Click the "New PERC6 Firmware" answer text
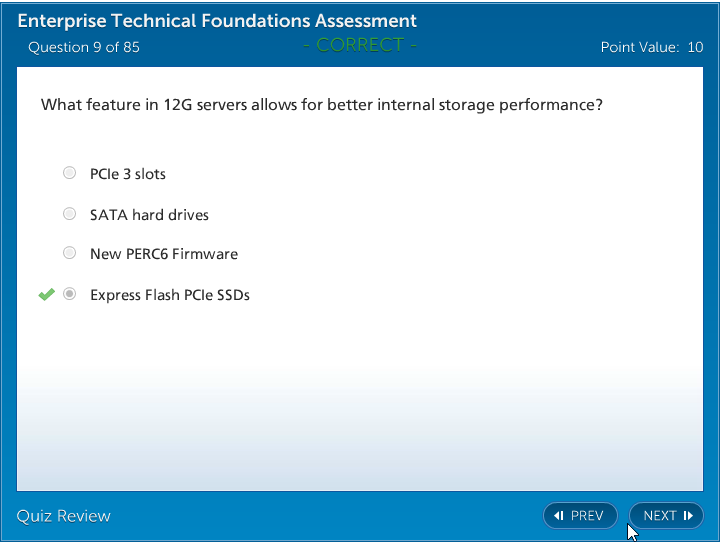Image resolution: width=721 pixels, height=543 pixels. [x=164, y=254]
